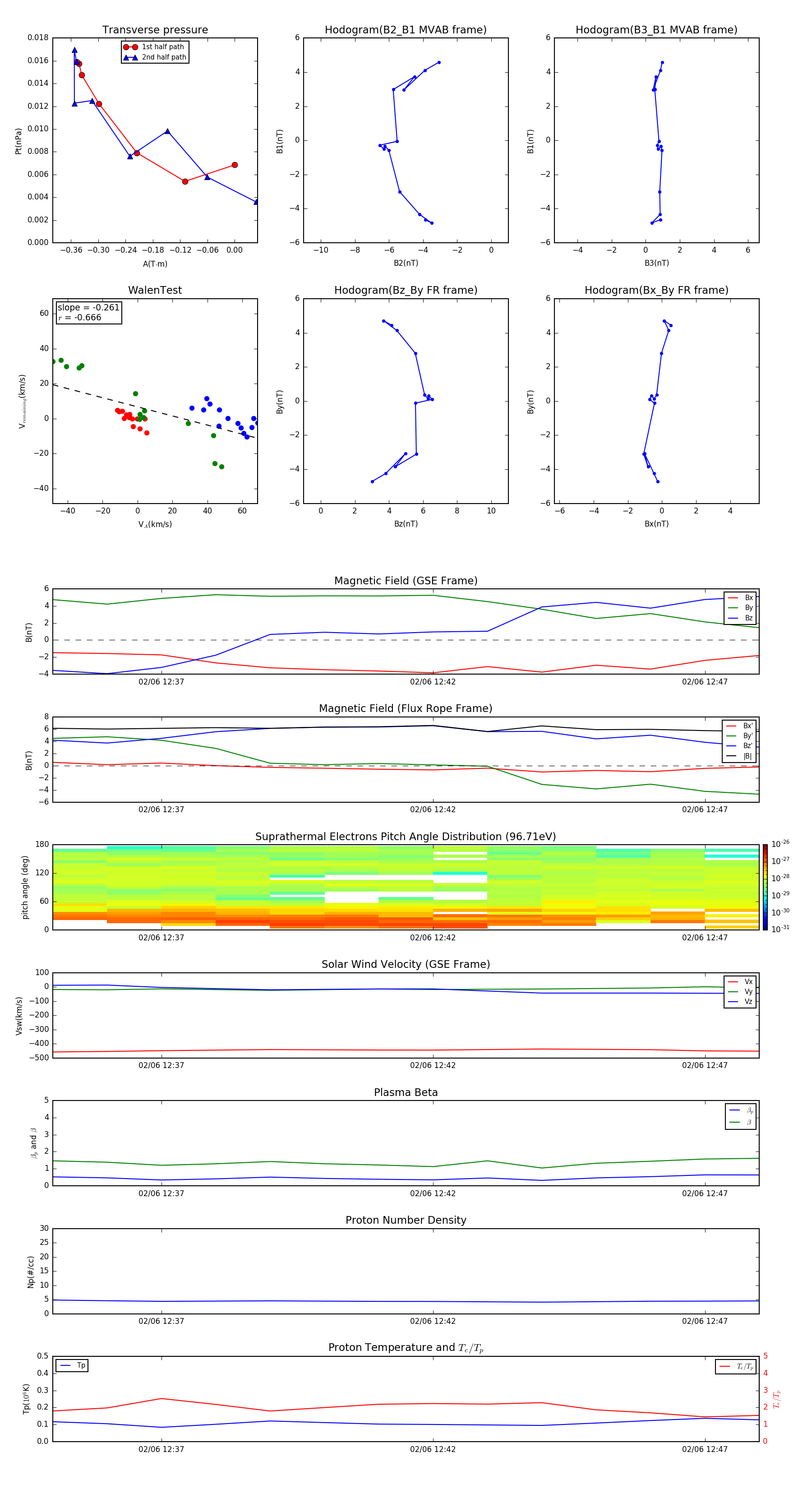Click 'Bz' legend entry in GSE magnetic field
812x1489 pixels.
pyautogui.click(x=740, y=619)
